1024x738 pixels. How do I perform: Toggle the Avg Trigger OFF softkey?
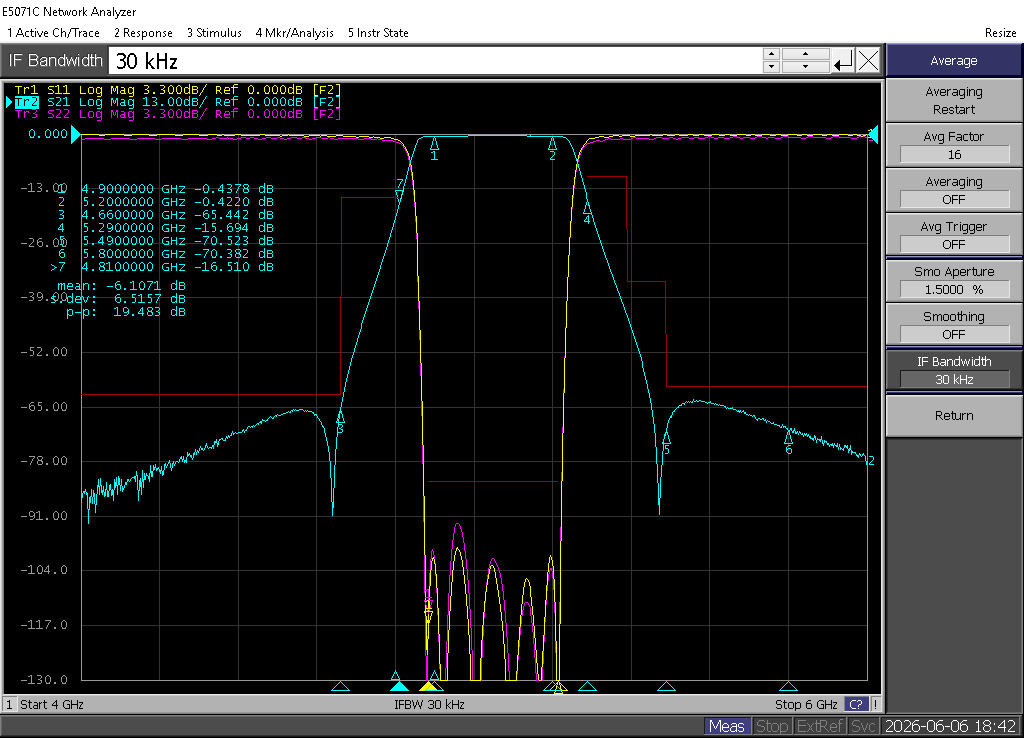(x=953, y=236)
